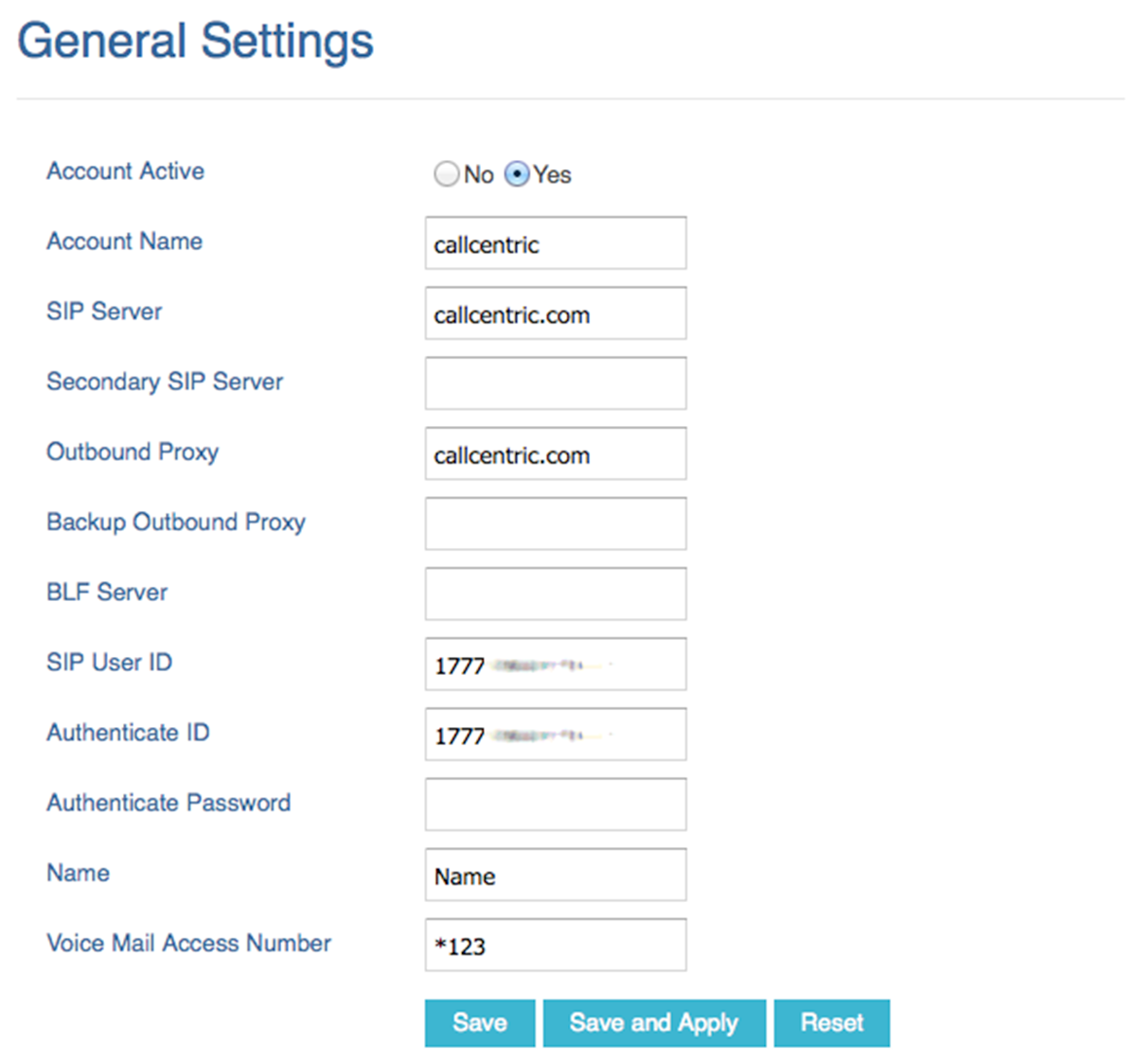Image resolution: width=1136 pixels, height=1064 pixels.
Task: Select the No radio button for Account Active
Action: pos(446,174)
